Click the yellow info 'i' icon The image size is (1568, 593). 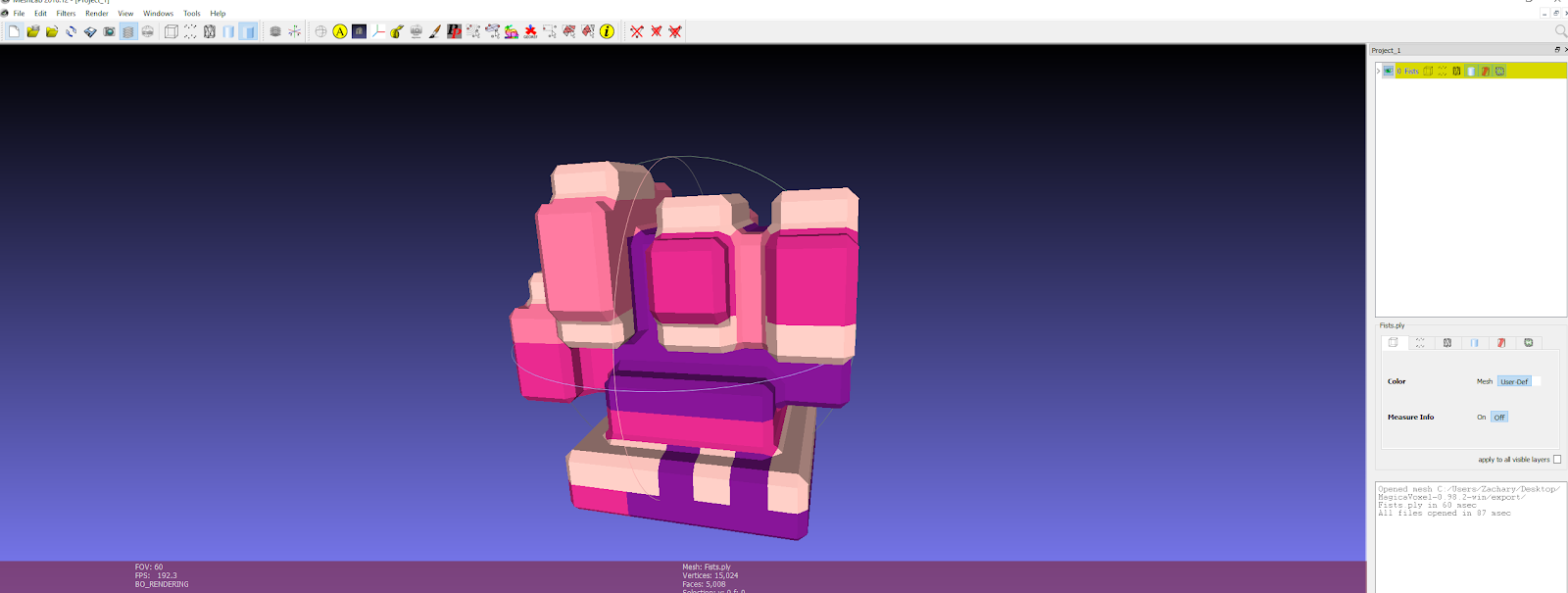click(x=607, y=31)
